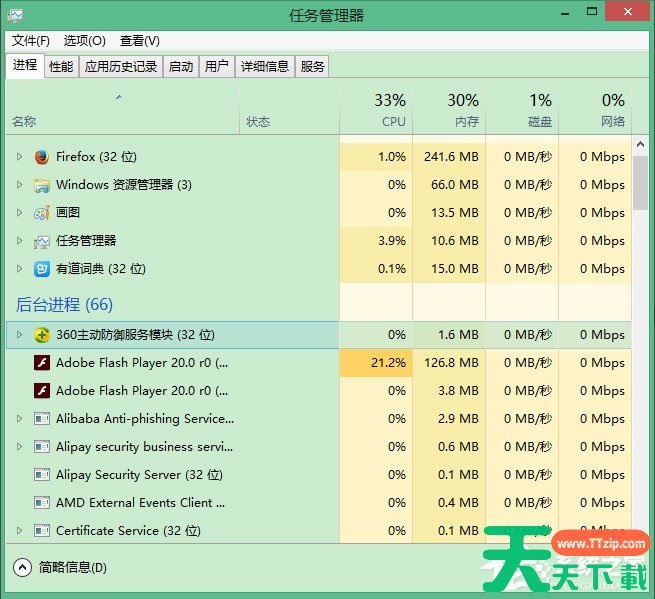Expand the Windows 资源管理器 process group
The image size is (655, 599).
click(x=18, y=185)
